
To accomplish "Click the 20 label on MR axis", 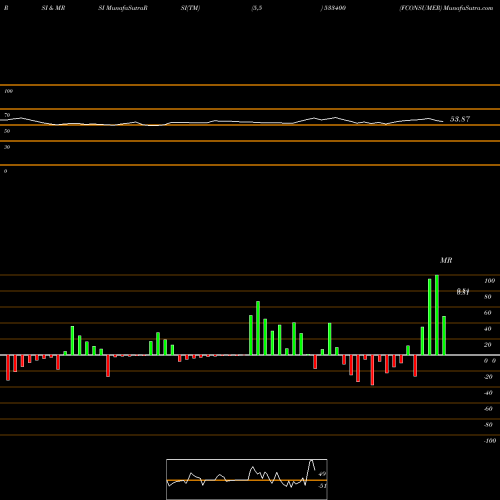I will click(x=488, y=345).
